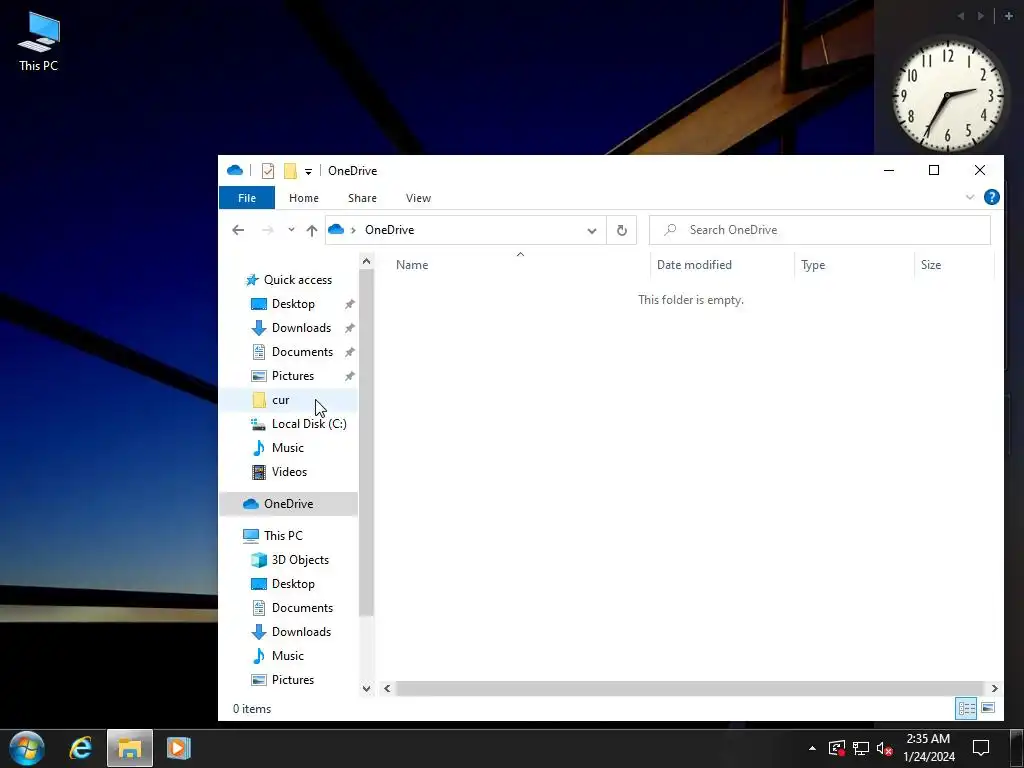Click the OneDrive path in address bar
The image size is (1024, 768).
pos(389,230)
